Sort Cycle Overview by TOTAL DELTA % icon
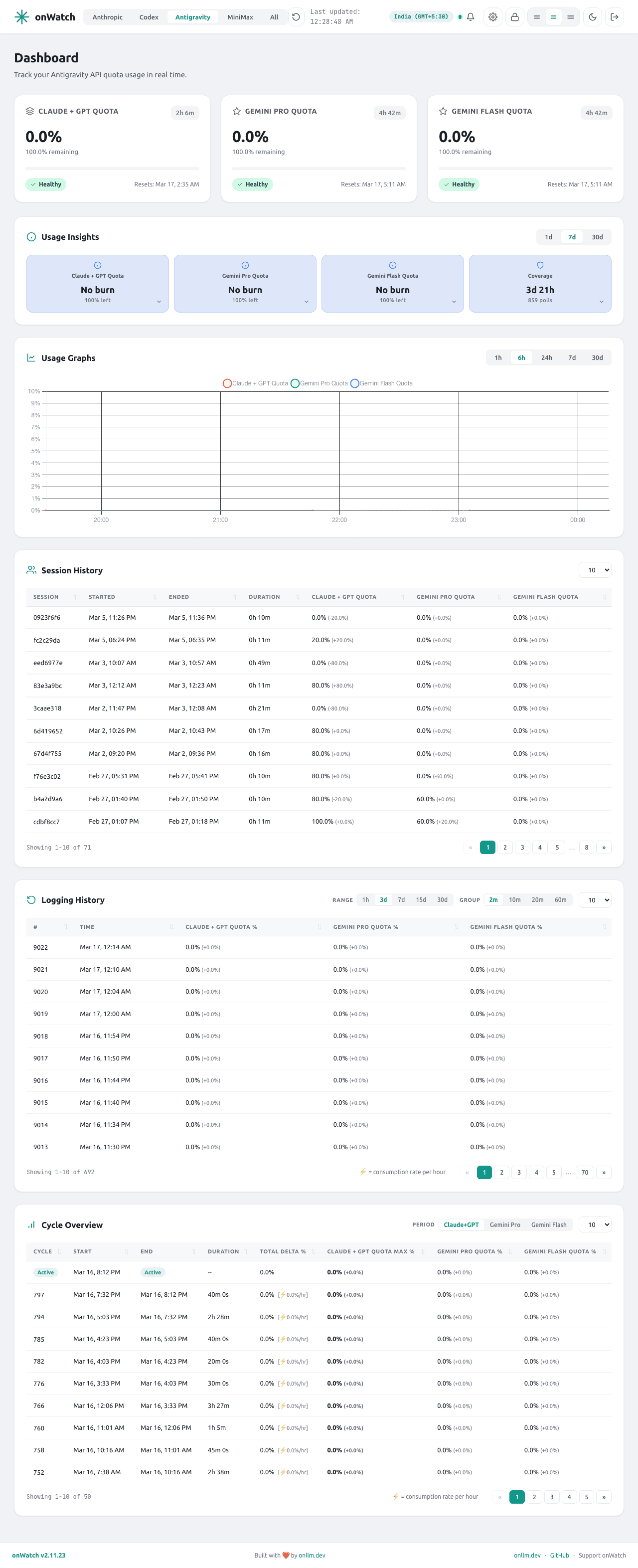 point(314,1251)
